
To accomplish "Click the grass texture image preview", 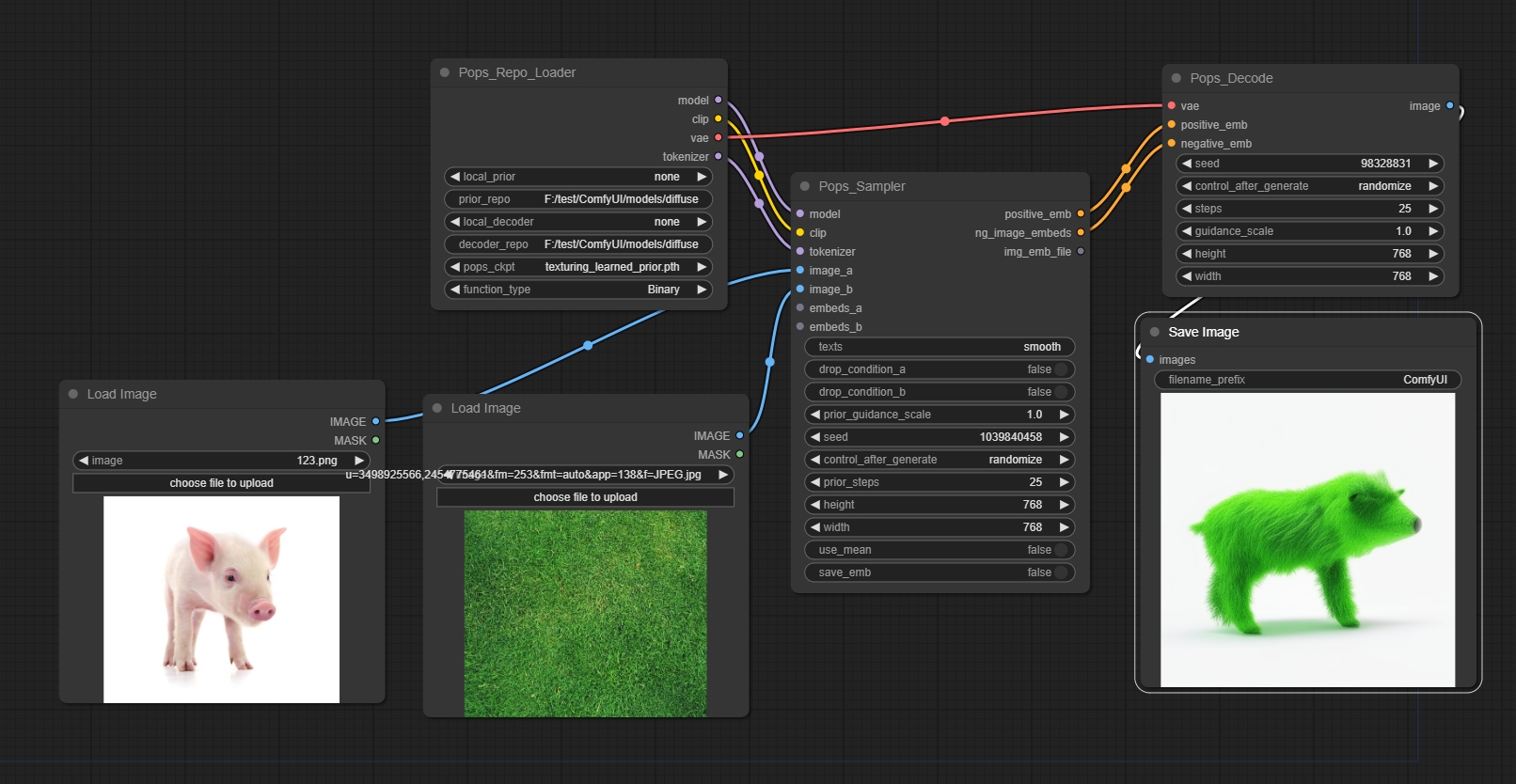I will click(585, 614).
